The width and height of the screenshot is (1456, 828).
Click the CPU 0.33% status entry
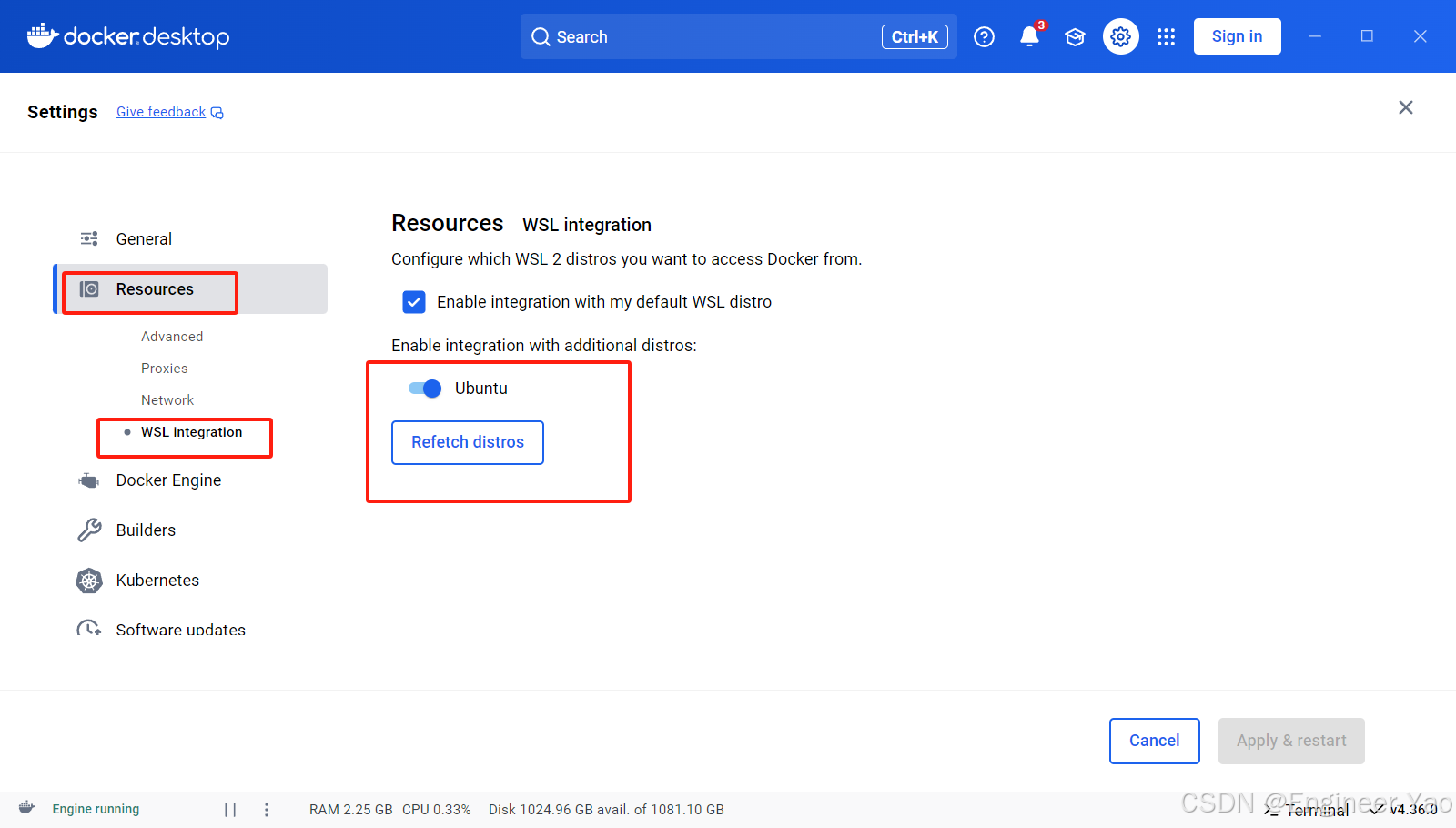point(437,810)
